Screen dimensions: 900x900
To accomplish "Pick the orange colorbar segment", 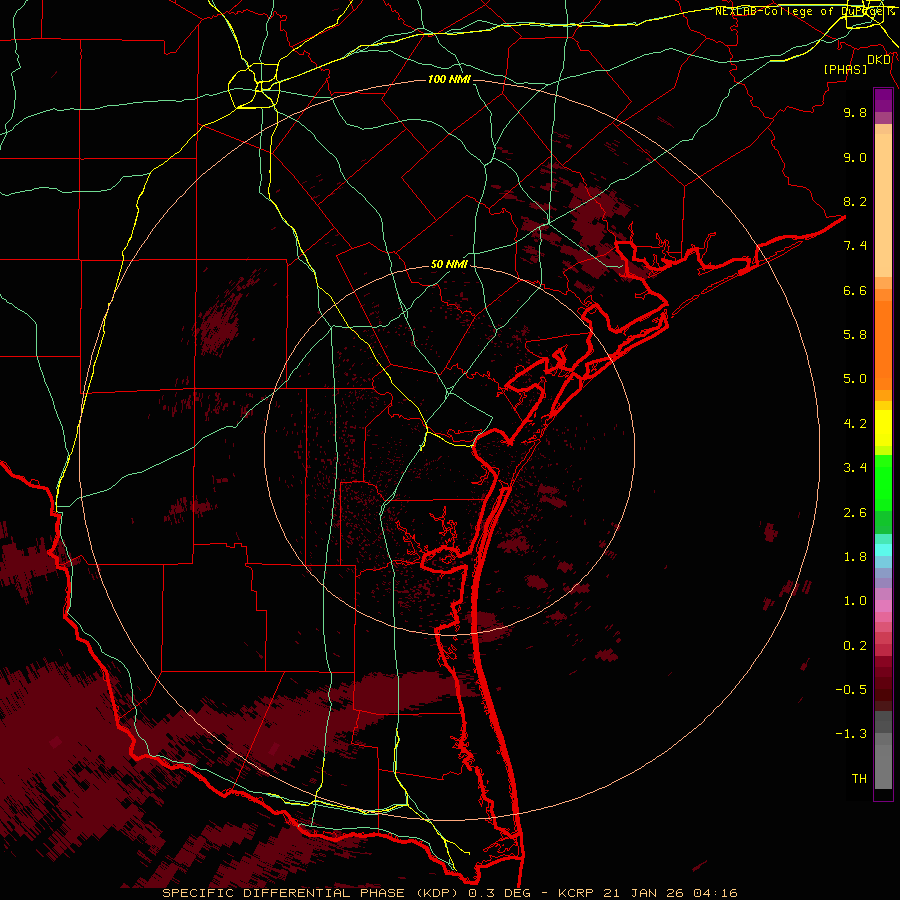I will coord(883,346).
